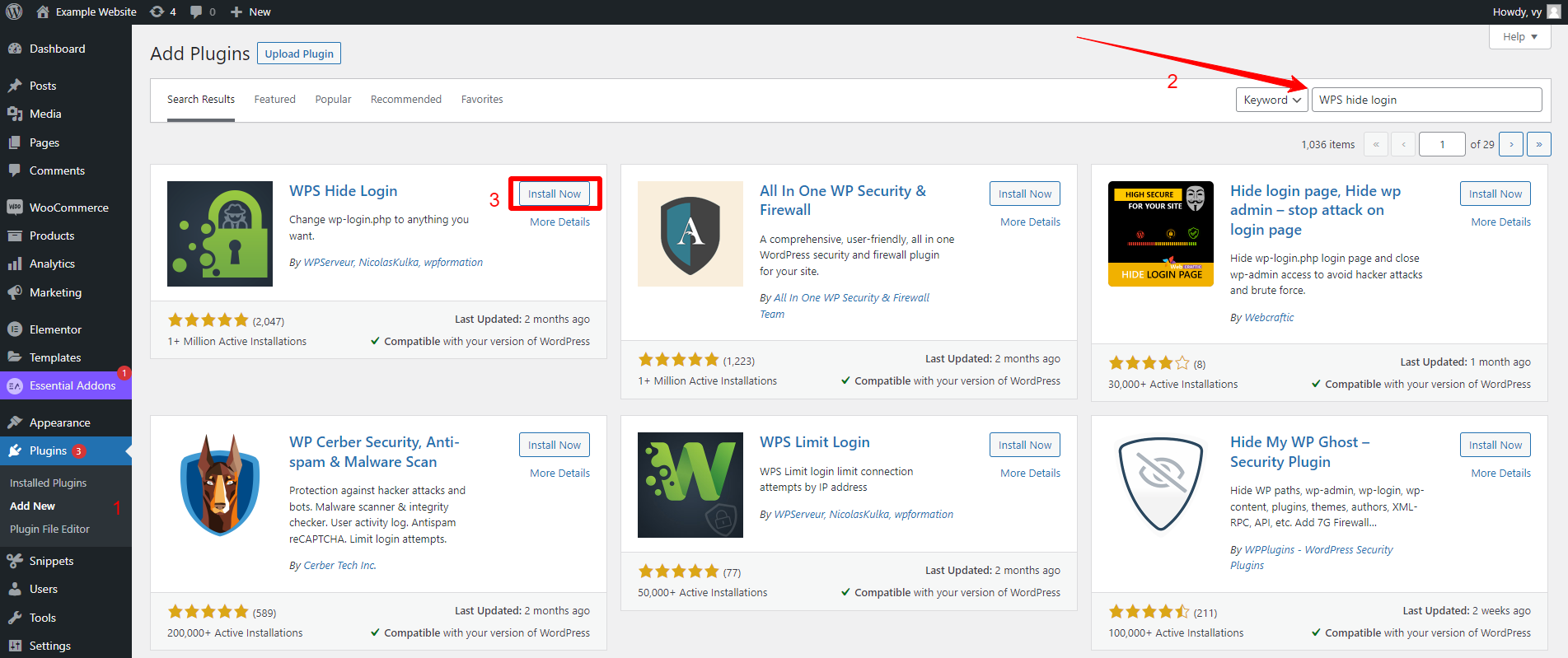Click the WP Cerber dog logo thumbnail
This screenshot has width=1568, height=658.
[220, 485]
